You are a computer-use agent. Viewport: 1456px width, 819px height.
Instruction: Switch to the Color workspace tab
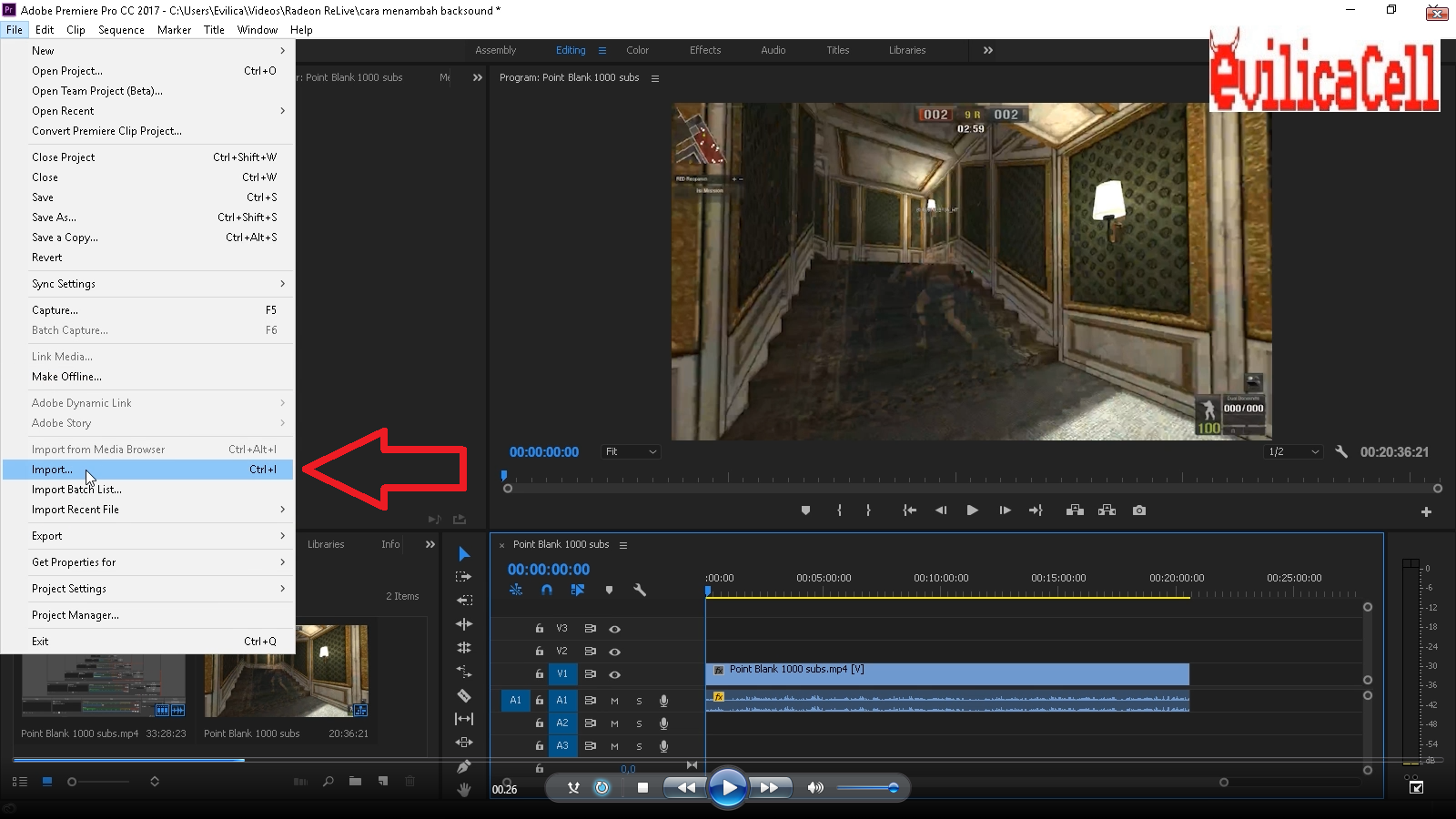(637, 50)
